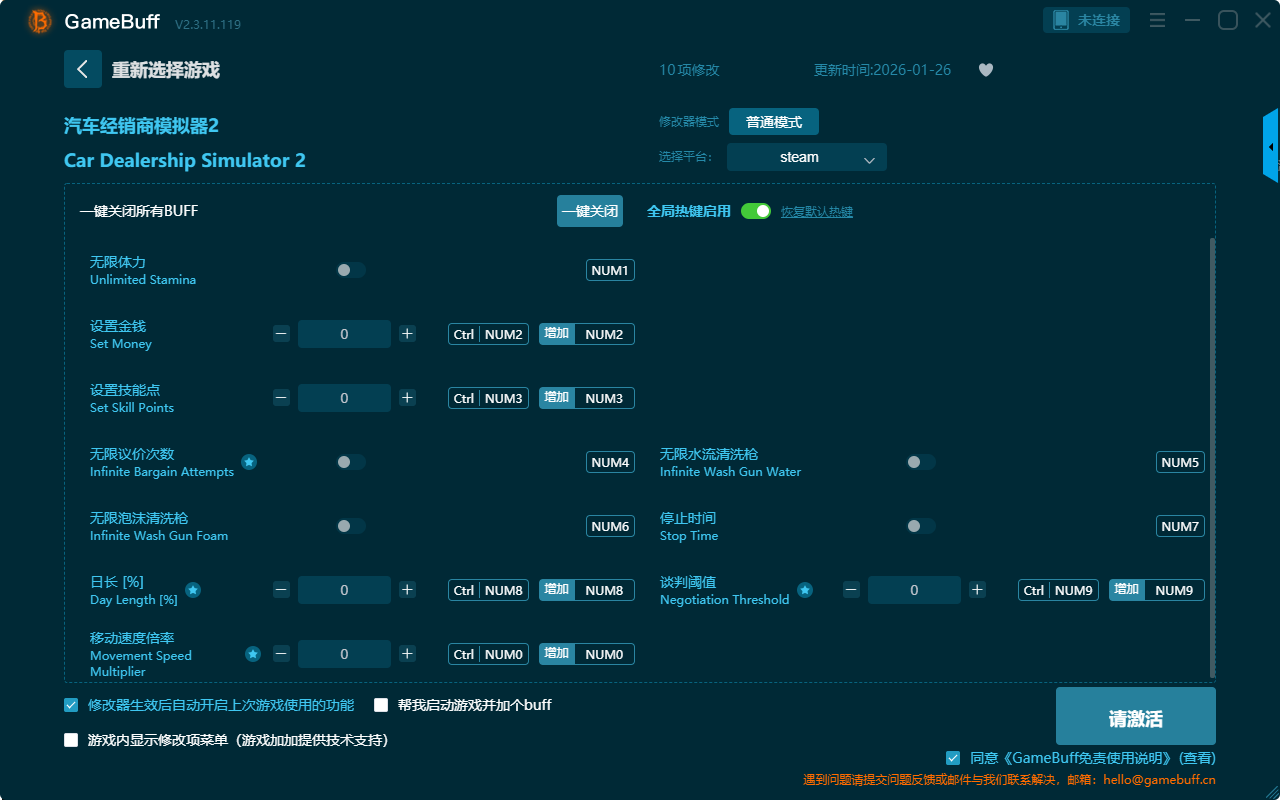Toggle the global hotkey enable switch
The width and height of the screenshot is (1280, 800).
[756, 211]
